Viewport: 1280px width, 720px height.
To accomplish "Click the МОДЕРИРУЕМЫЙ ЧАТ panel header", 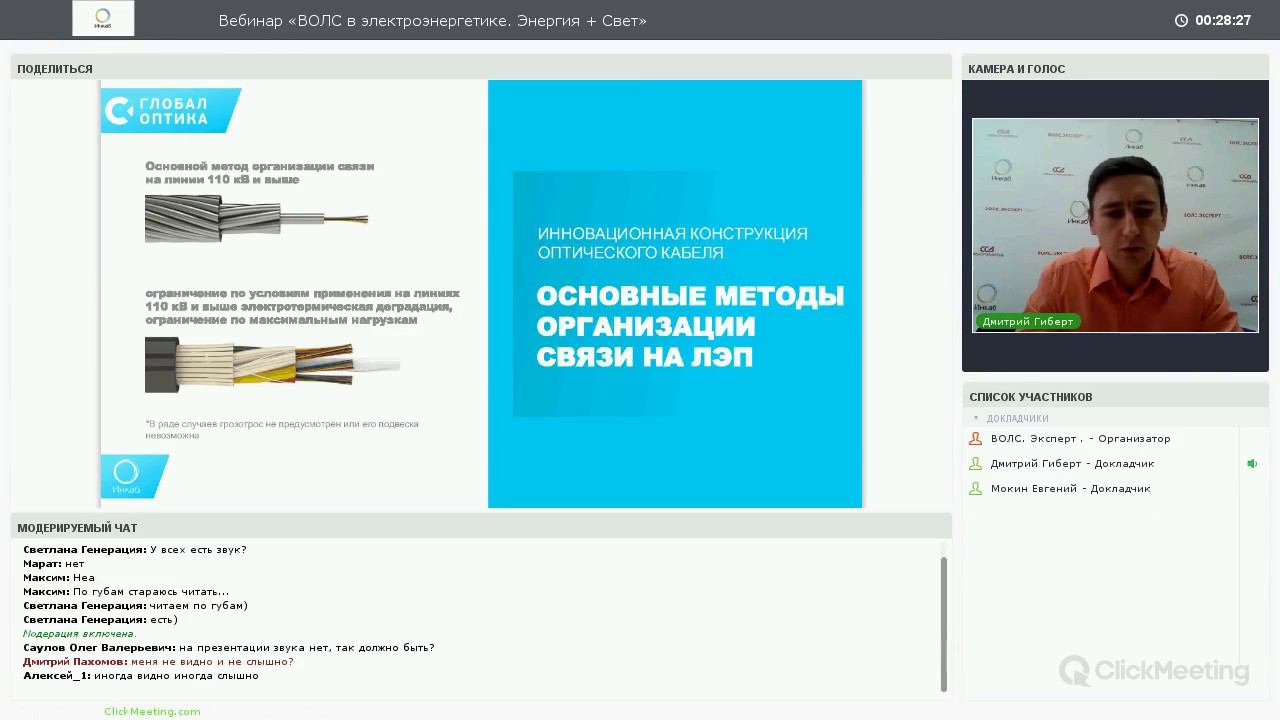I will click(481, 527).
